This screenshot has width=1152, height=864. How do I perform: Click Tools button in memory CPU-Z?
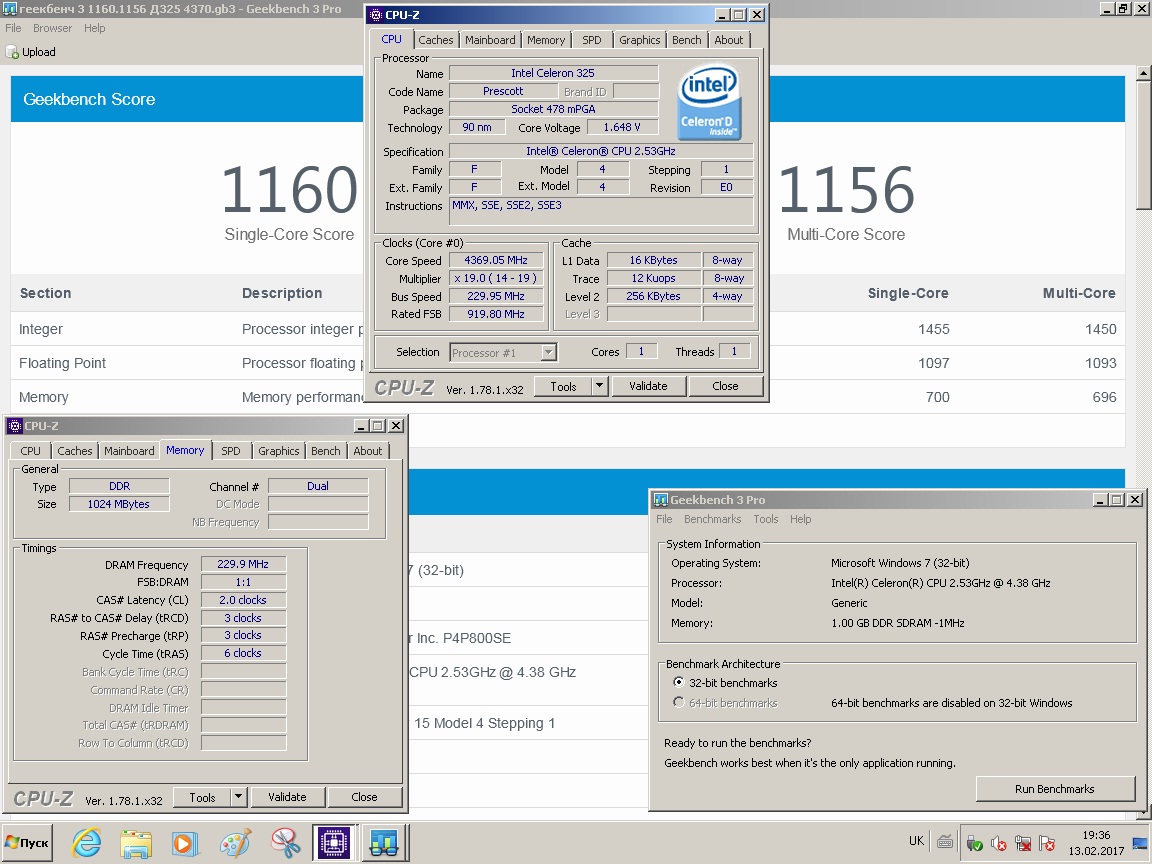(x=202, y=796)
